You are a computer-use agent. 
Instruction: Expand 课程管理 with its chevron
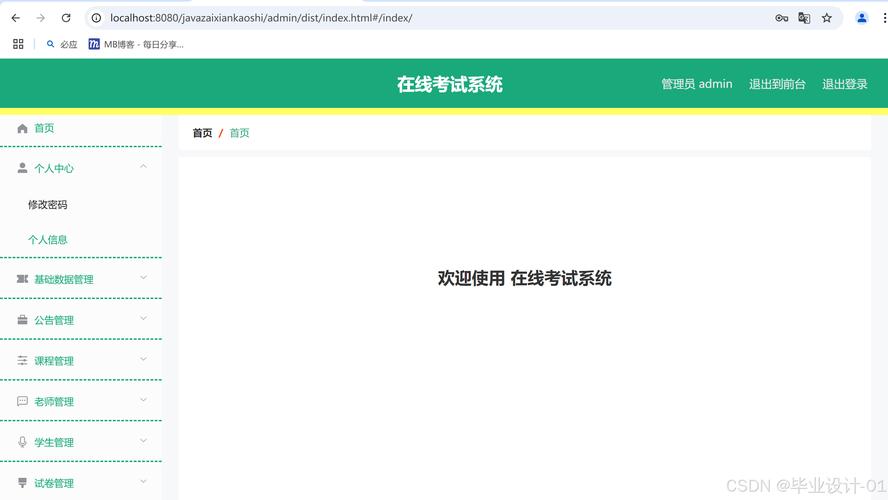(x=143, y=359)
